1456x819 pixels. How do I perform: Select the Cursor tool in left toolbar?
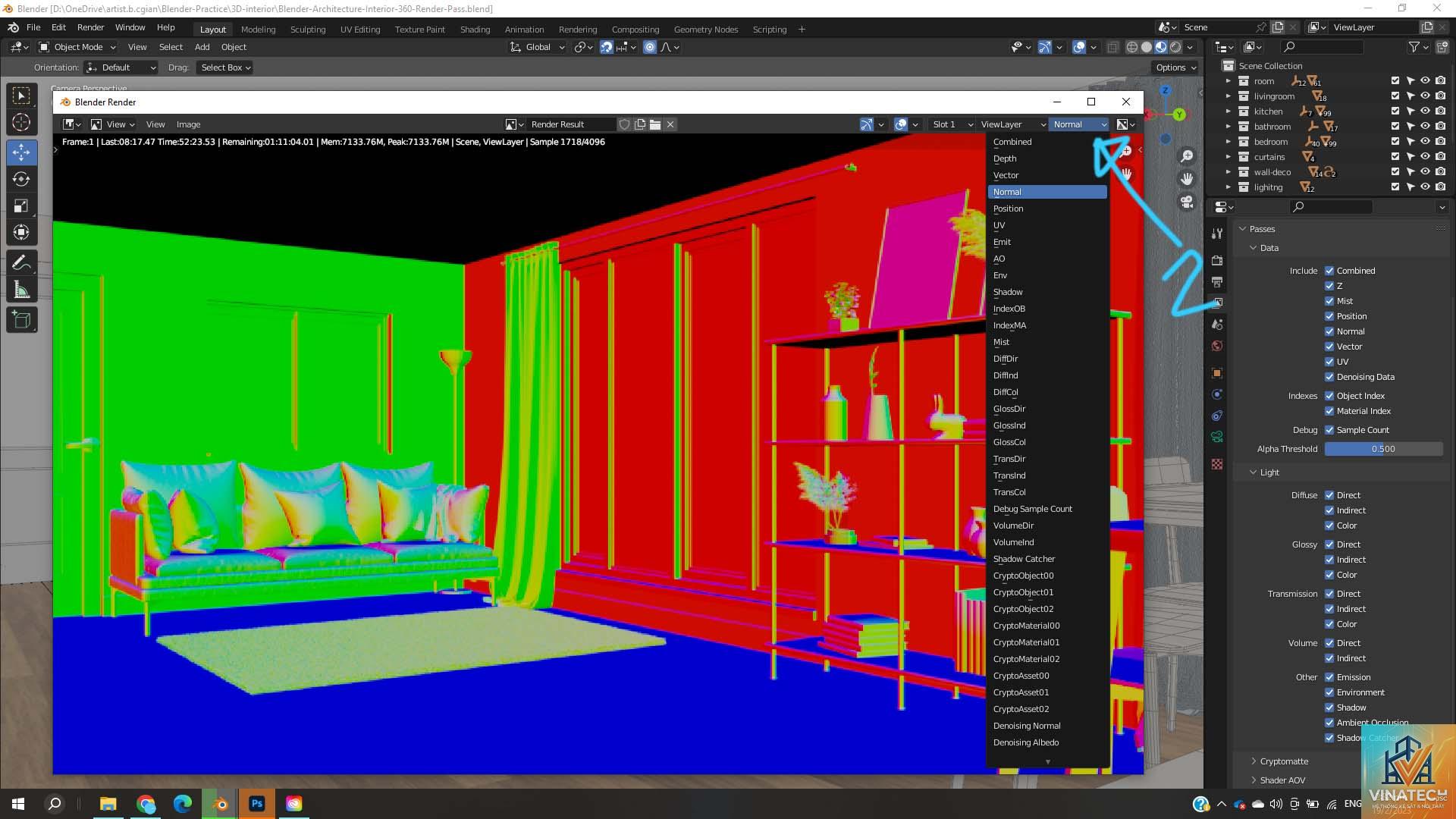(x=21, y=122)
